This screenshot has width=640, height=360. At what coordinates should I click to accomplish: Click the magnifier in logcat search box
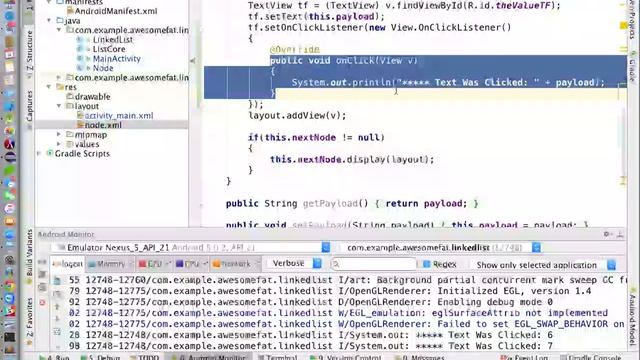pyautogui.click(x=336, y=264)
